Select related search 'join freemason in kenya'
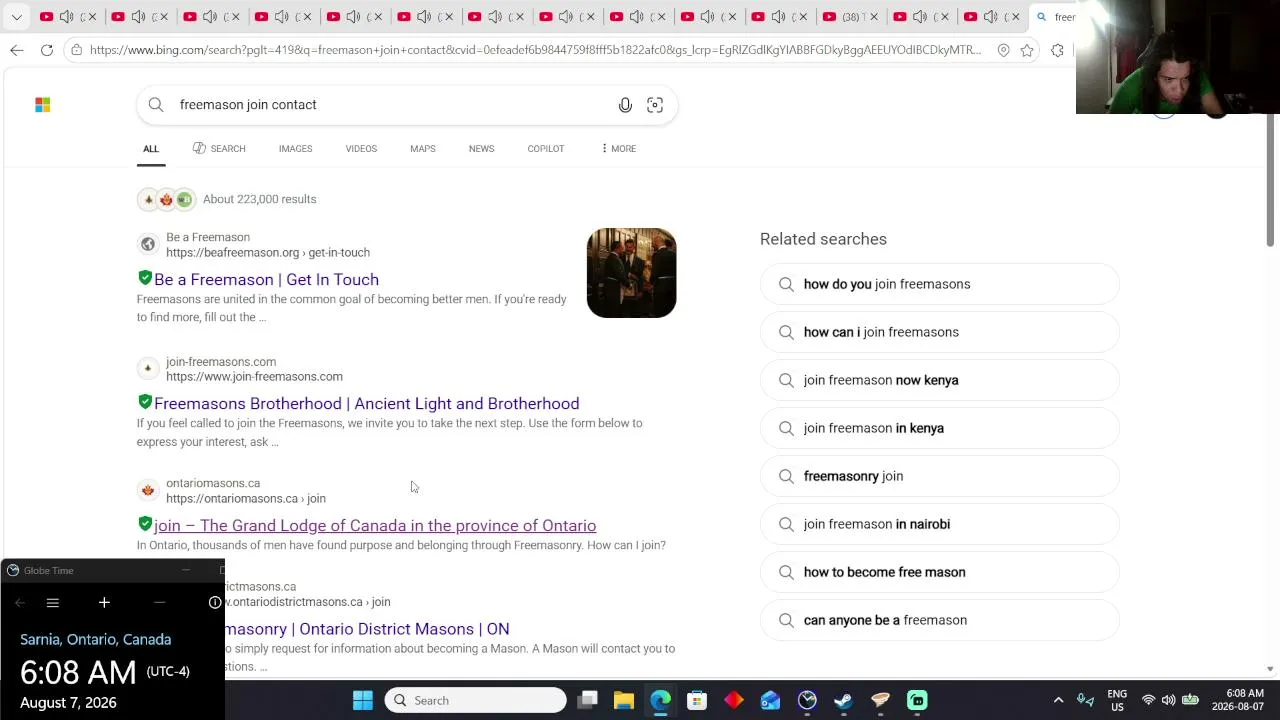Image resolution: width=1280 pixels, height=720 pixels. (939, 428)
